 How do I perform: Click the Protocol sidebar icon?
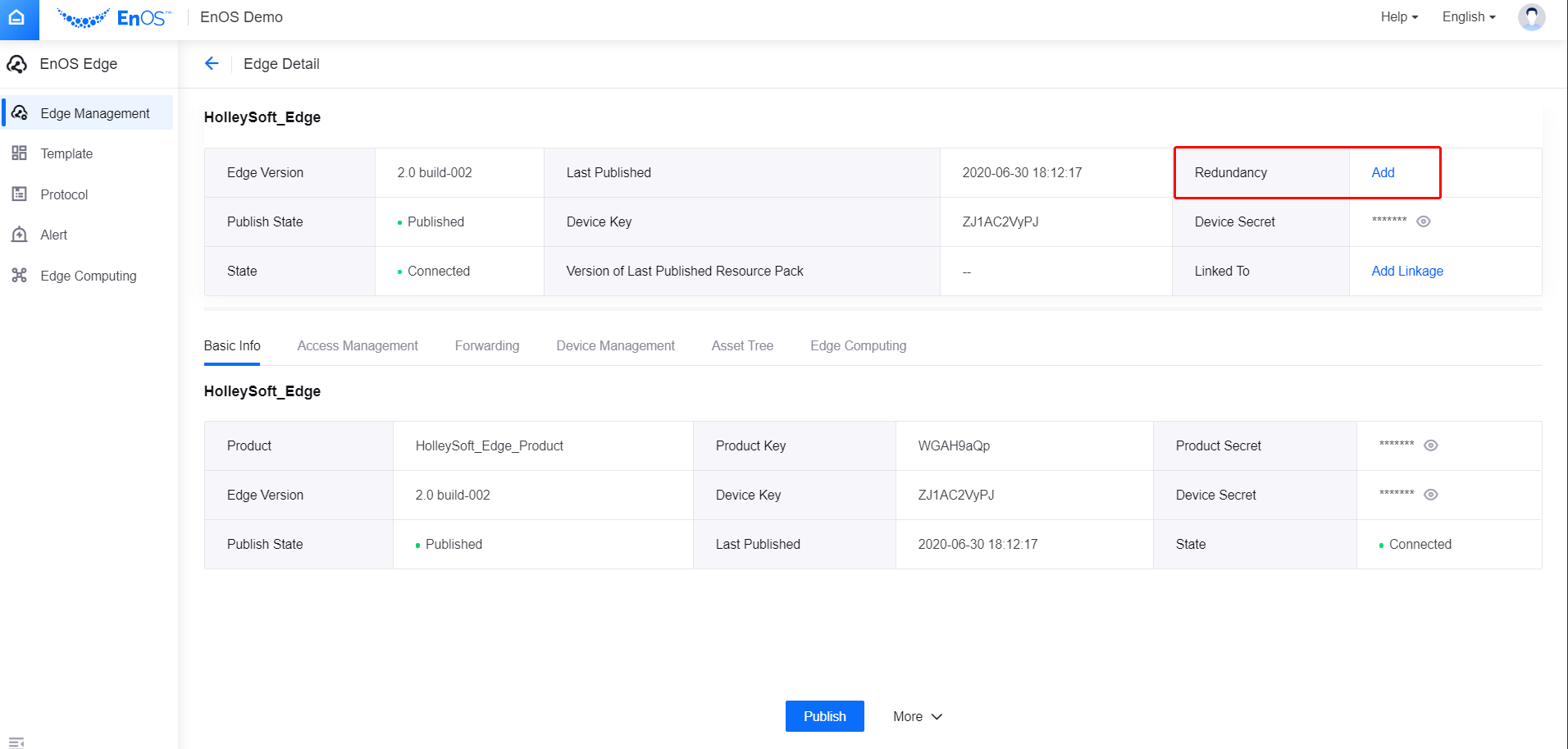(x=20, y=194)
